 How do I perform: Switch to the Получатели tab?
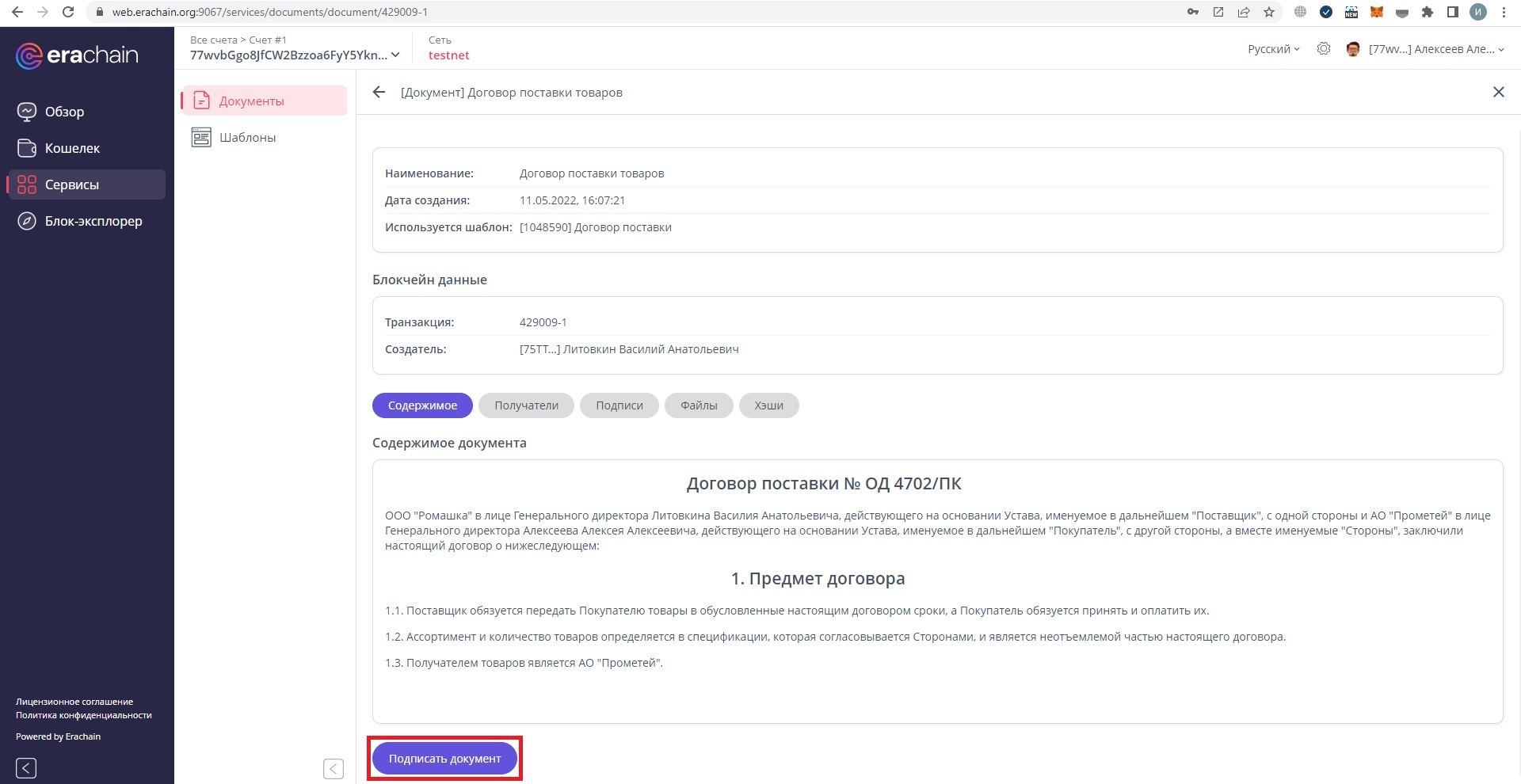pos(526,405)
